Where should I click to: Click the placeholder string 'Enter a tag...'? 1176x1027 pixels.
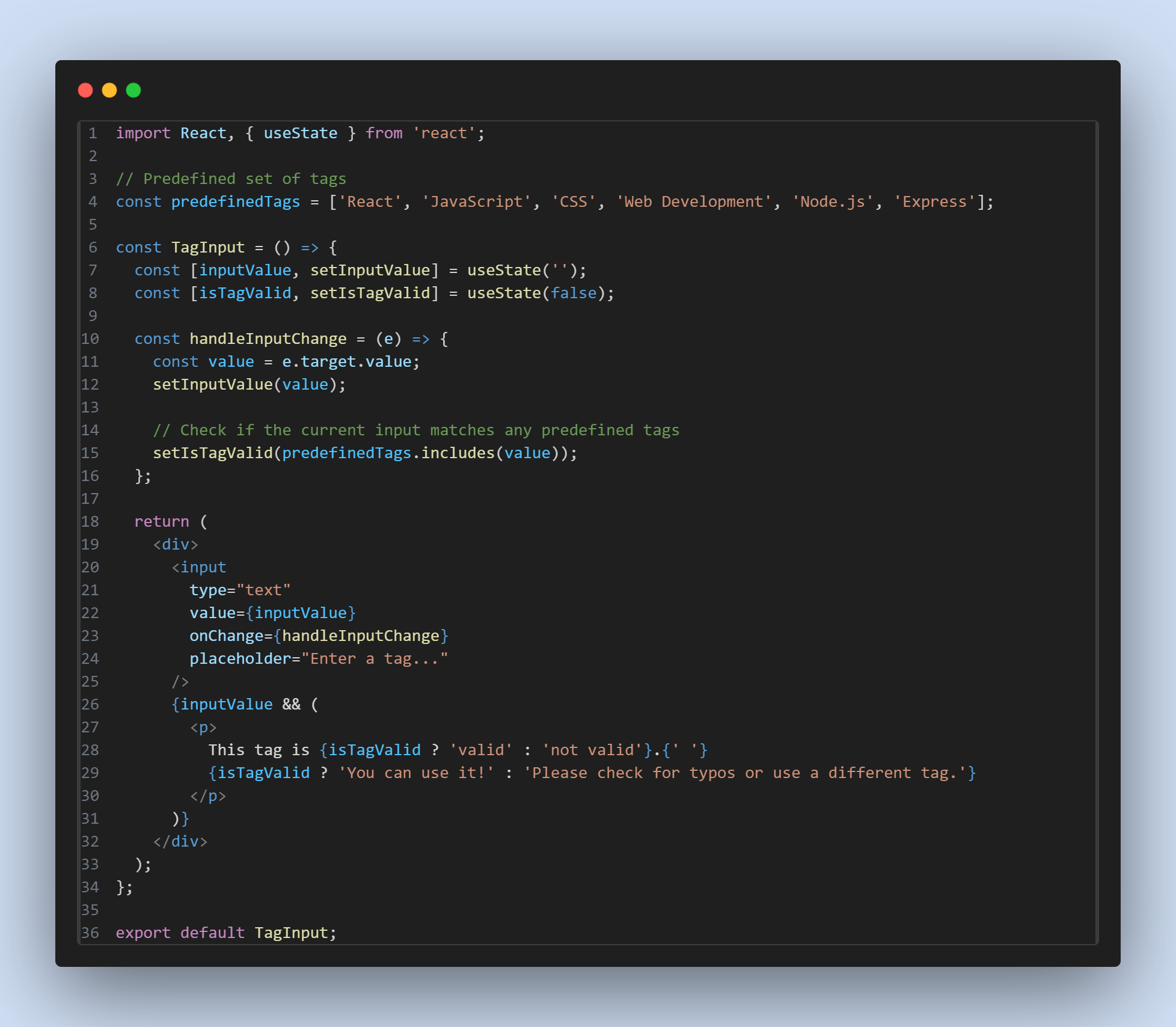click(x=375, y=659)
